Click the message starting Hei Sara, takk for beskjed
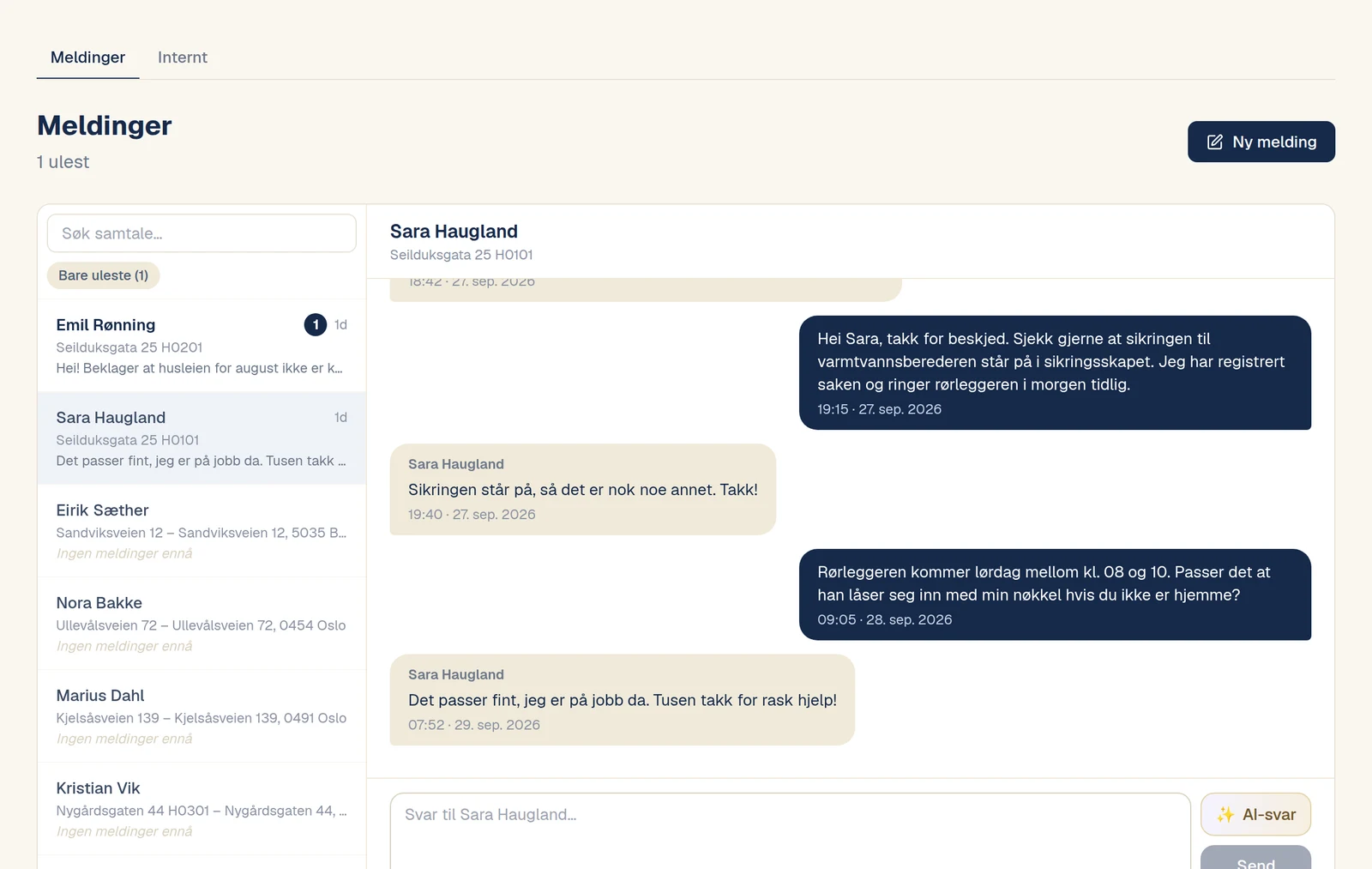Viewport: 1372px width, 869px height. click(1055, 372)
